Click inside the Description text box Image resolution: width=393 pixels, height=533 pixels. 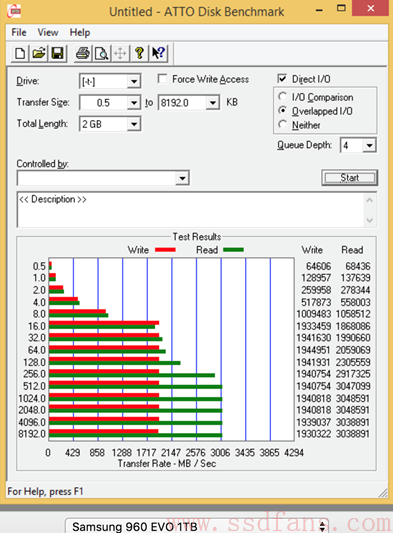(x=190, y=210)
